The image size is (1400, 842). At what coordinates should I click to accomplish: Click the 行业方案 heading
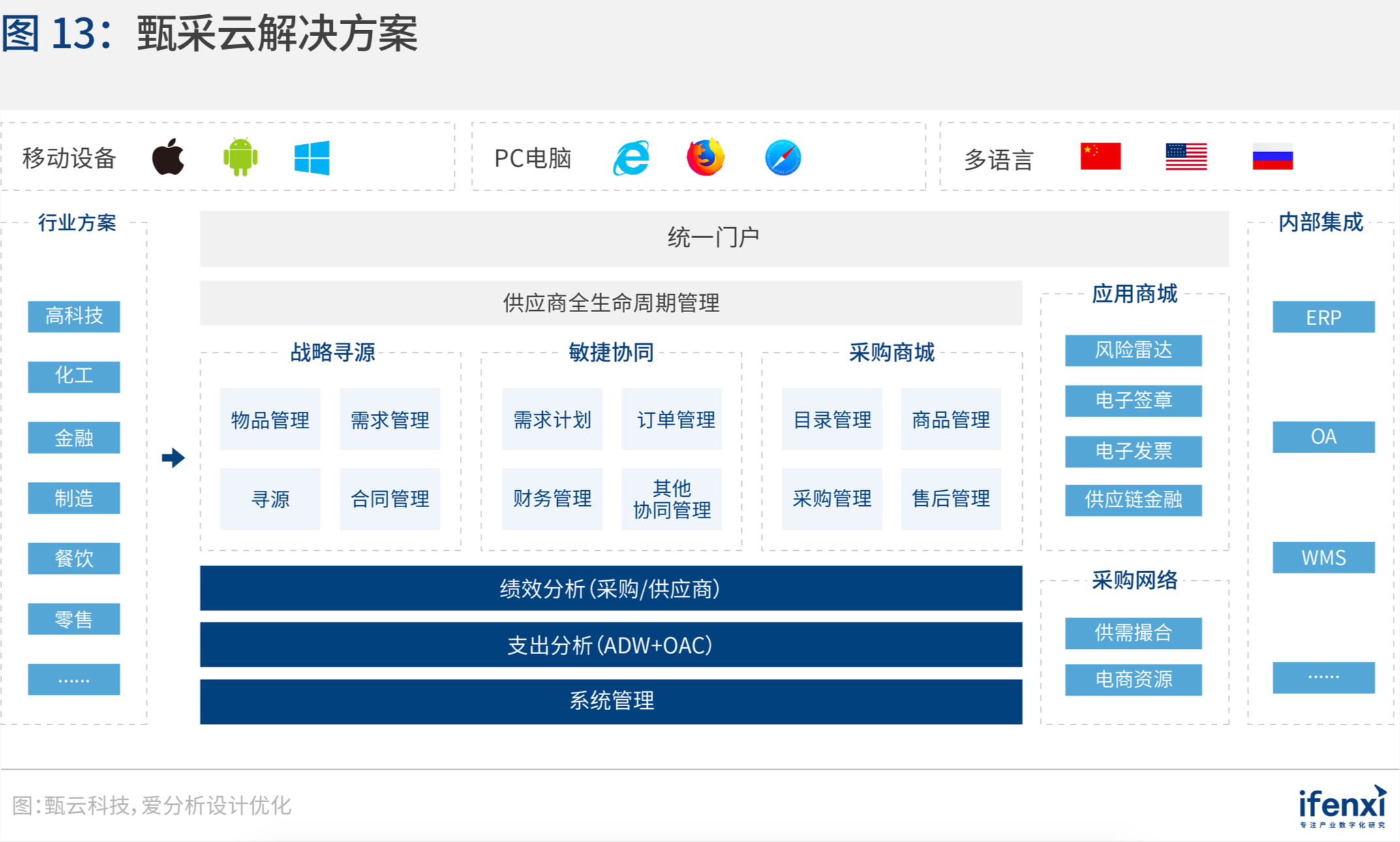[77, 223]
